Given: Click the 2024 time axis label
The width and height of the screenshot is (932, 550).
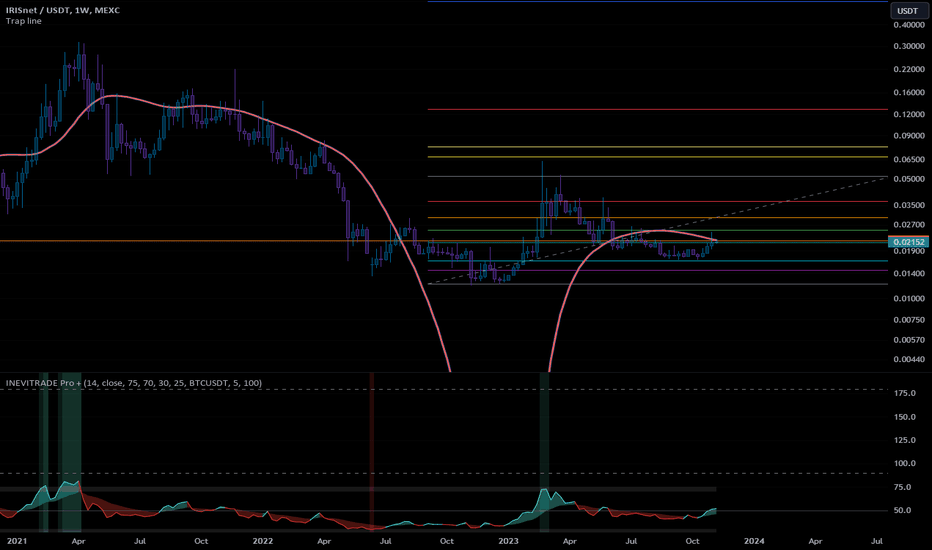Looking at the screenshot, I should (754, 541).
